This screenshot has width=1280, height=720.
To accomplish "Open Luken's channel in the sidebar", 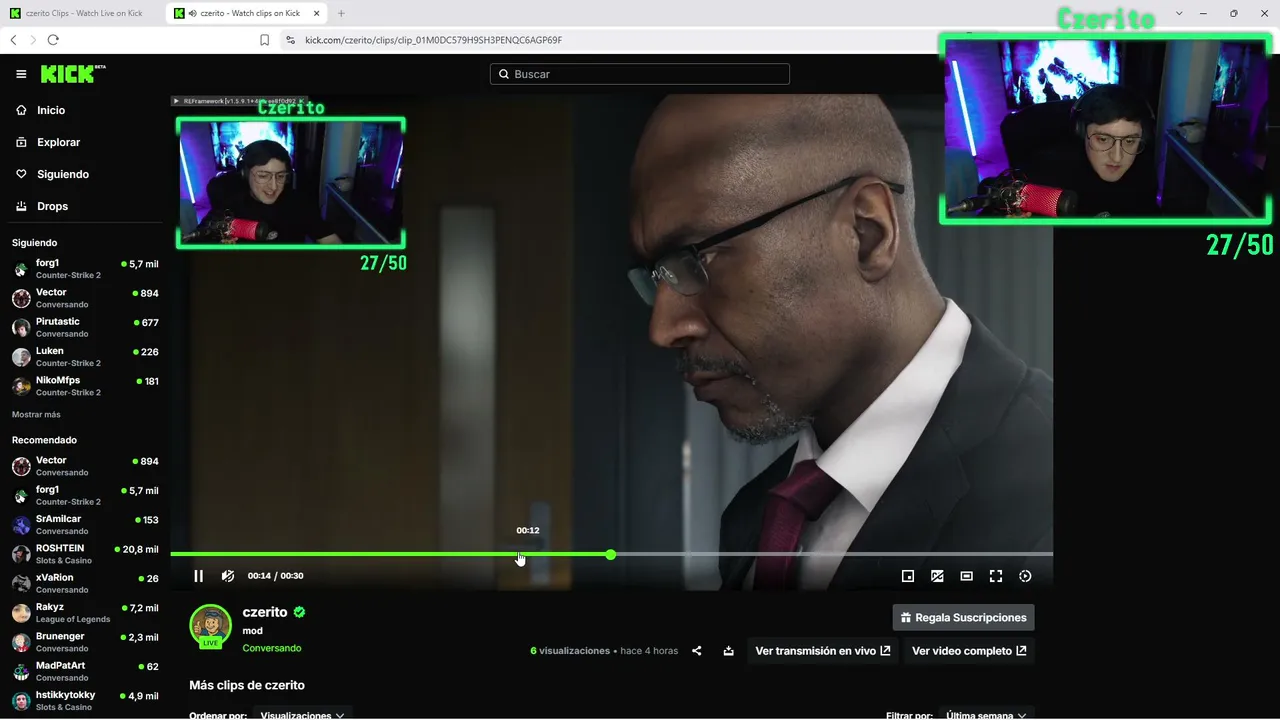I will (85, 356).
